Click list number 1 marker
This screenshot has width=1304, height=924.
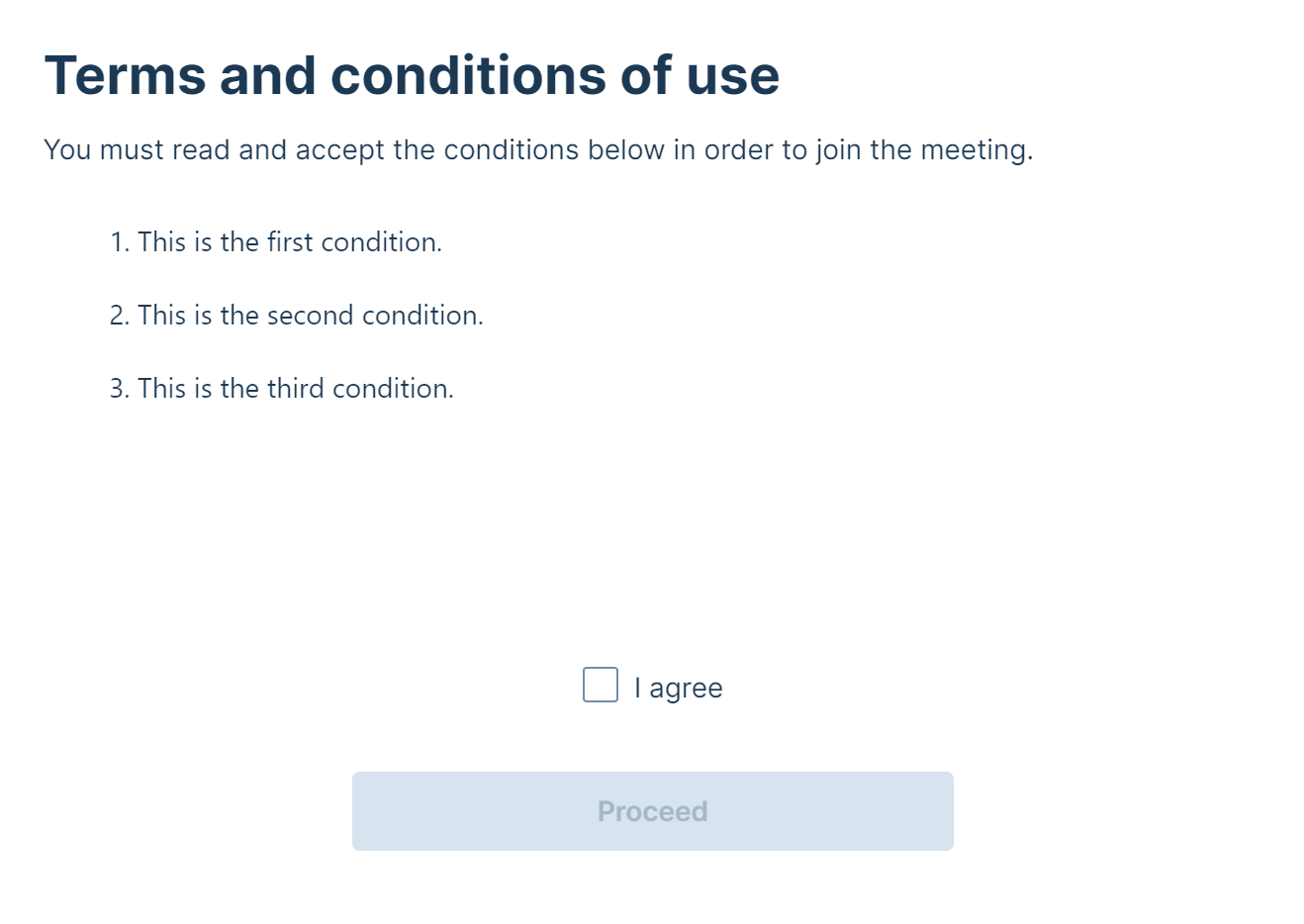pos(119,242)
